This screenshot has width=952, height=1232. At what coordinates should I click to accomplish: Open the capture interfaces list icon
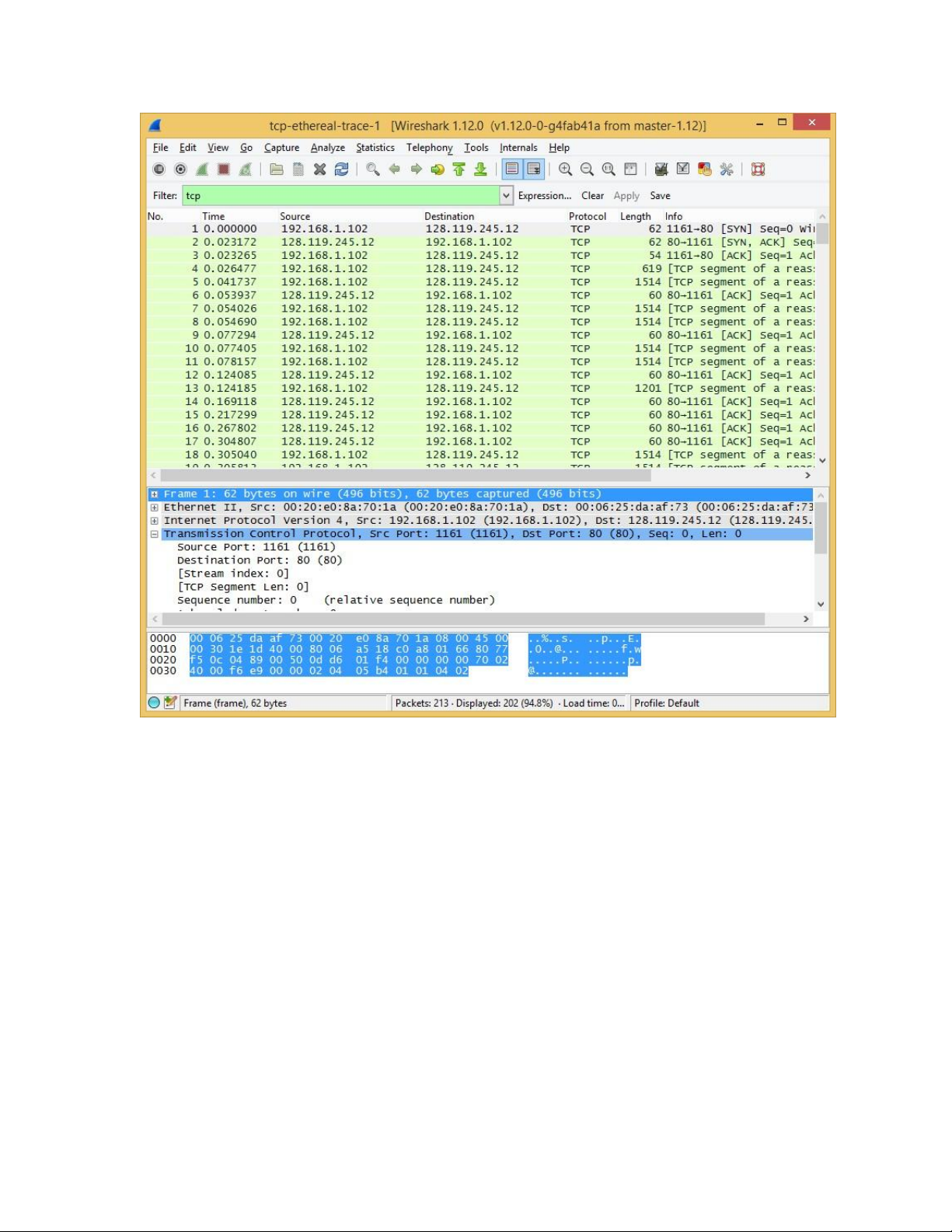click(159, 169)
